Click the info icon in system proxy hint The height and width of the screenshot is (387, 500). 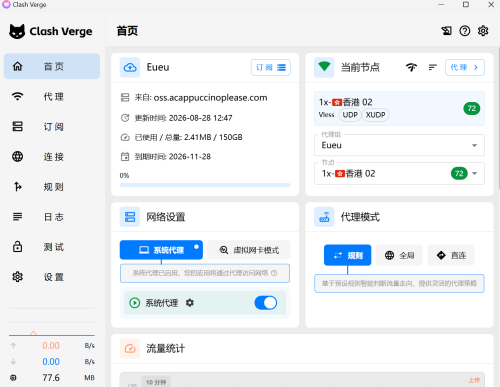click(x=274, y=273)
